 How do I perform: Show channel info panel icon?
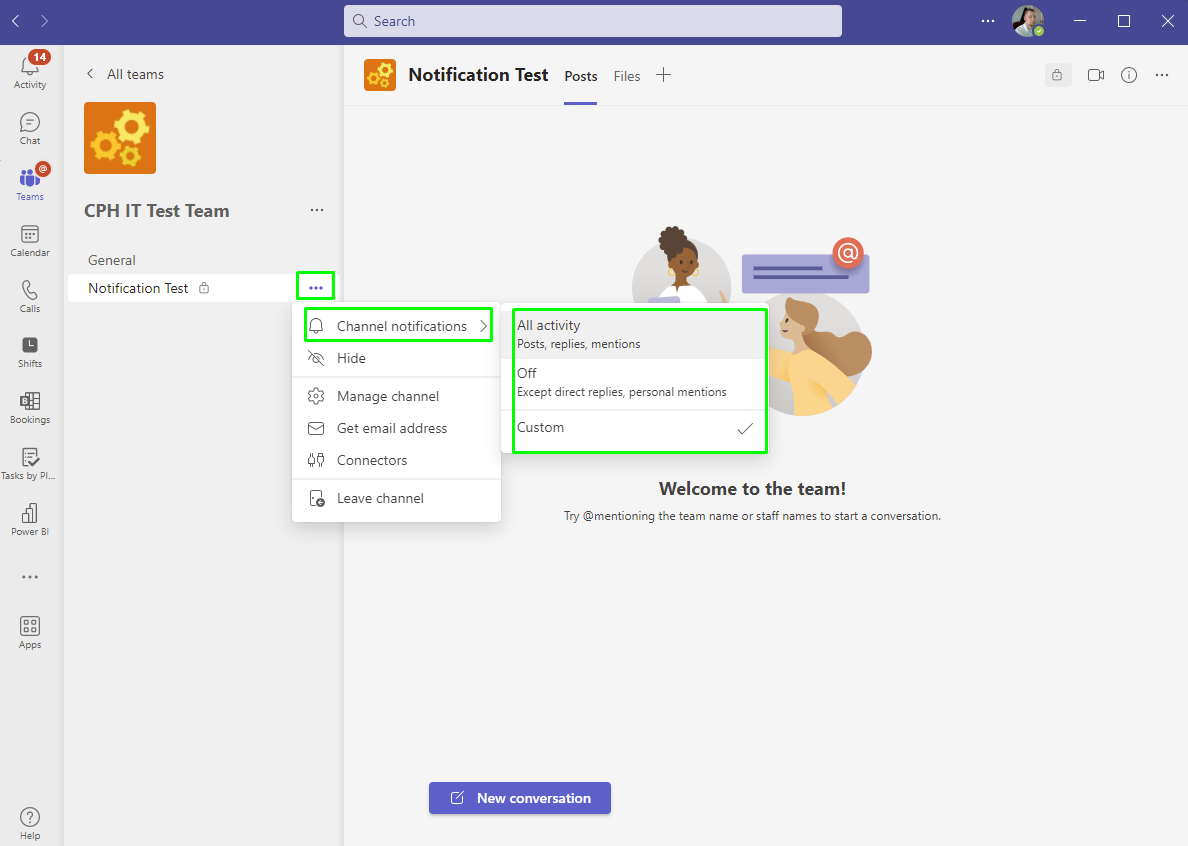pos(1129,75)
